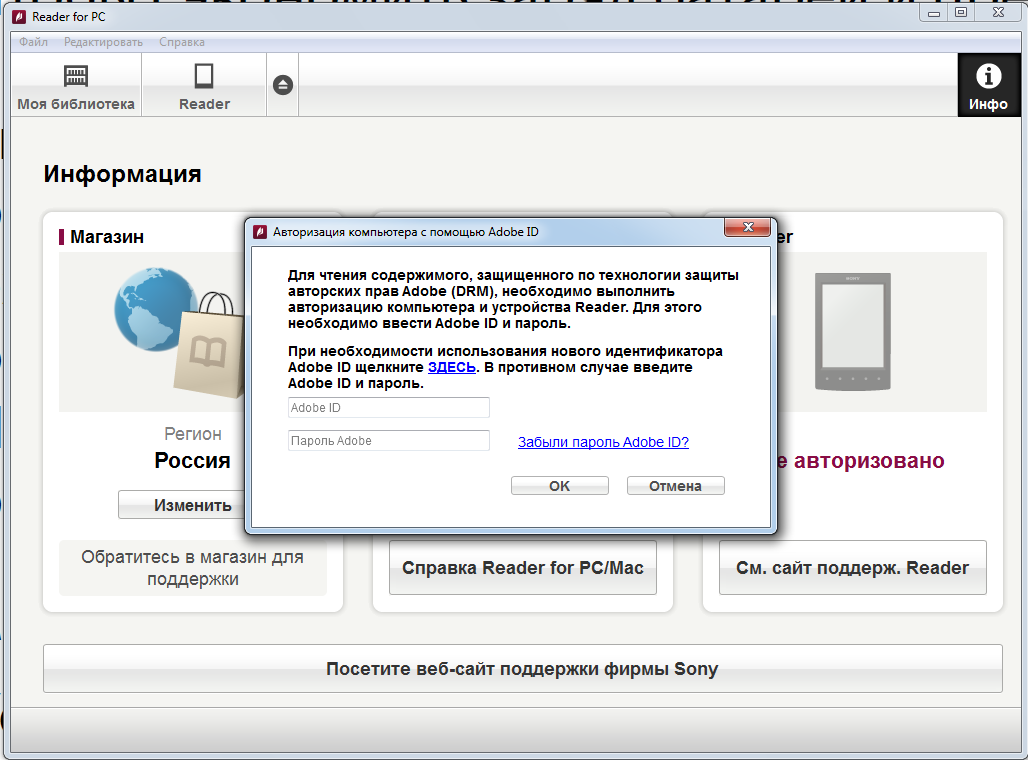The height and width of the screenshot is (760, 1028).
Task: Open См. сайт поддерж. Reader button
Action: [852, 568]
